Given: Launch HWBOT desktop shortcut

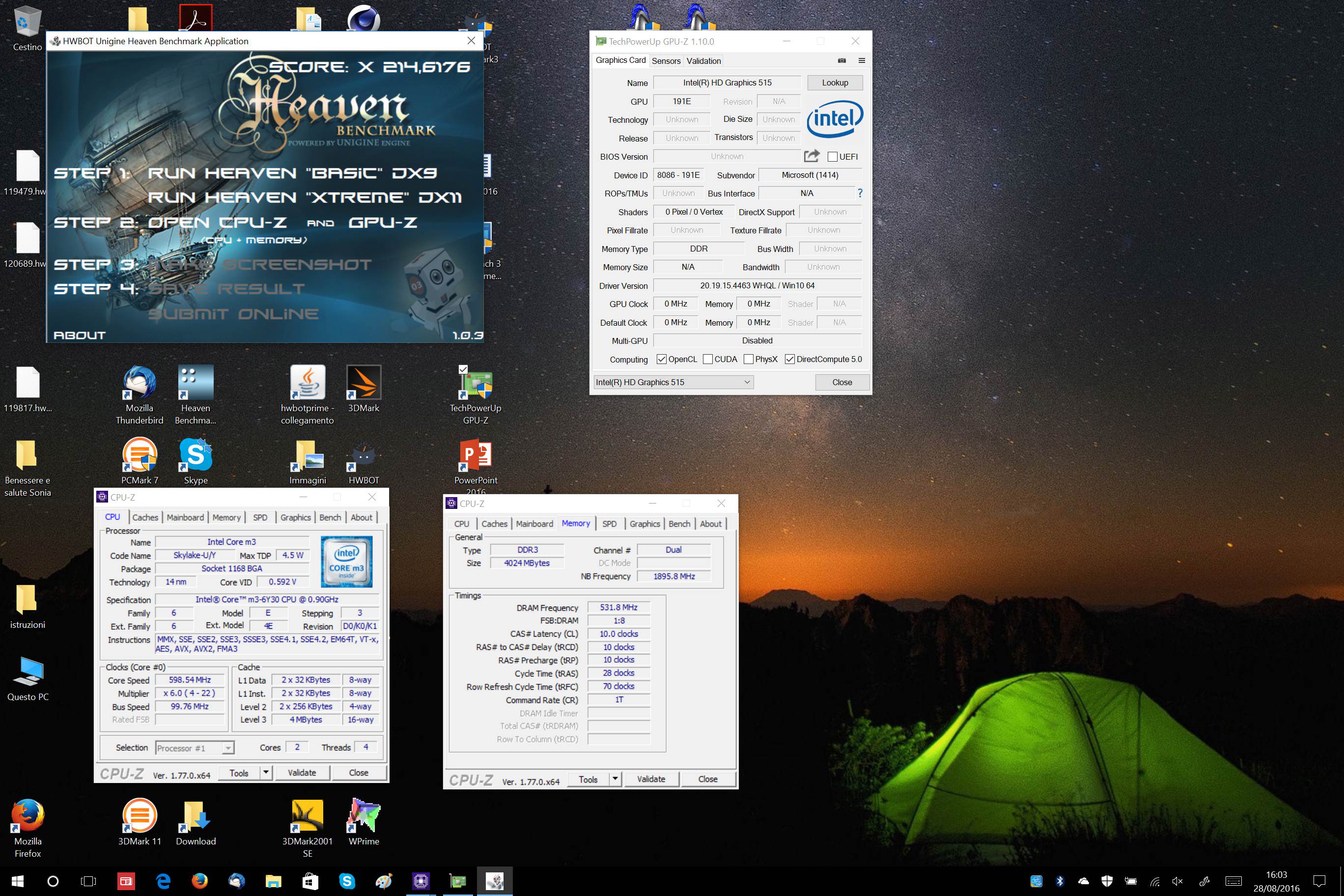Looking at the screenshot, I should point(364,461).
